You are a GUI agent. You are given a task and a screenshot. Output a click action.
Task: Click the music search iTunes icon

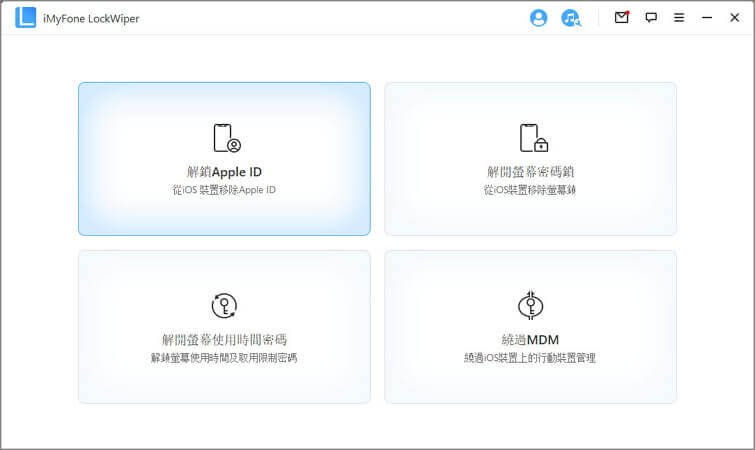click(571, 18)
